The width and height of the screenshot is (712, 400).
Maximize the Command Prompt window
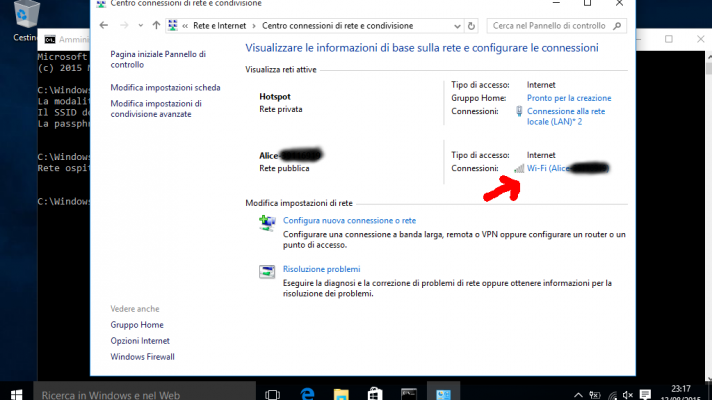[x=669, y=39]
